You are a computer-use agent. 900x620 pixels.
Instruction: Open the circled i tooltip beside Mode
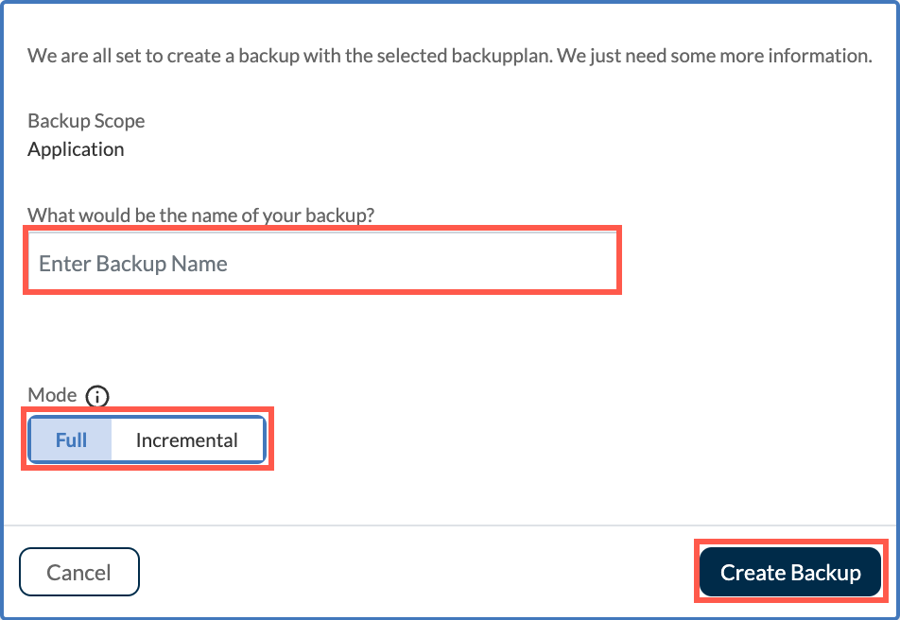(x=97, y=396)
